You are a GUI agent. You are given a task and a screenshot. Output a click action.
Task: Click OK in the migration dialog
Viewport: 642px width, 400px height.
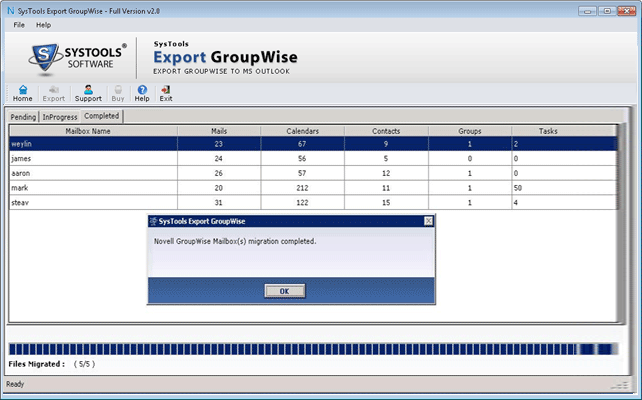(285, 291)
